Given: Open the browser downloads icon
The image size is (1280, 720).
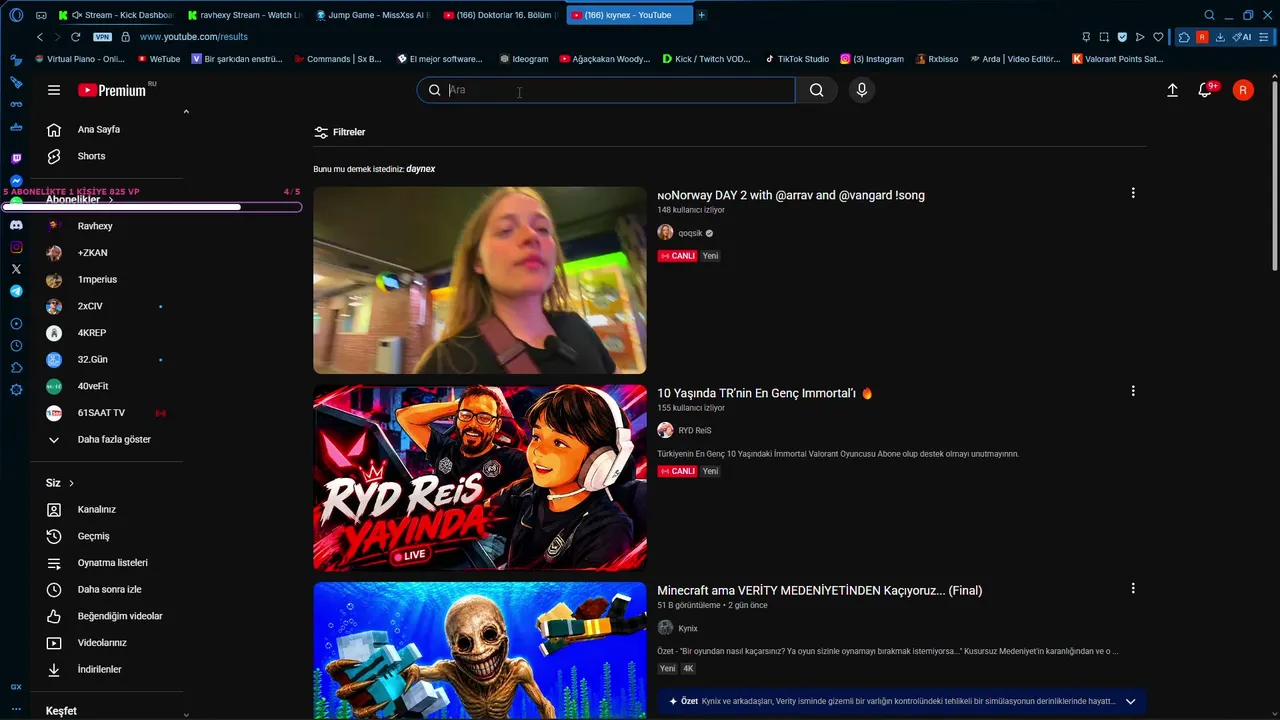Looking at the screenshot, I should 1220,37.
